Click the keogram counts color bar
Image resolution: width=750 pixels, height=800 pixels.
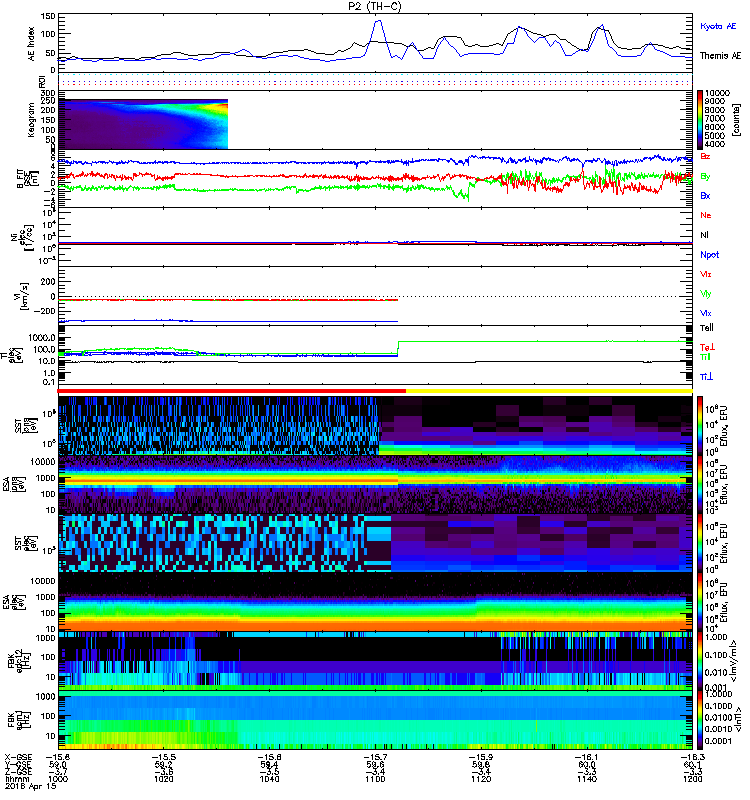coord(701,120)
